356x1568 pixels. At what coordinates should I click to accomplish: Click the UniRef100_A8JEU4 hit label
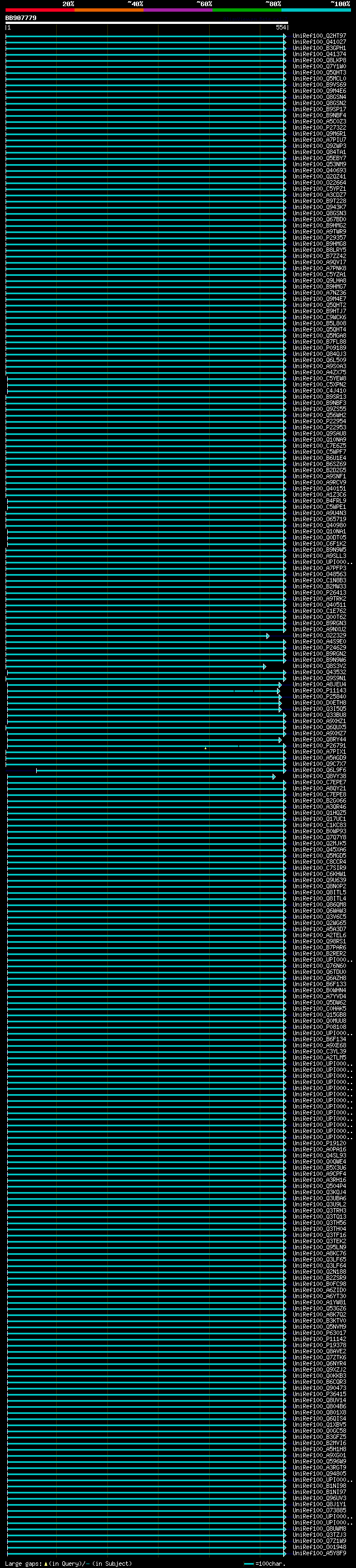pyautogui.click(x=319, y=685)
